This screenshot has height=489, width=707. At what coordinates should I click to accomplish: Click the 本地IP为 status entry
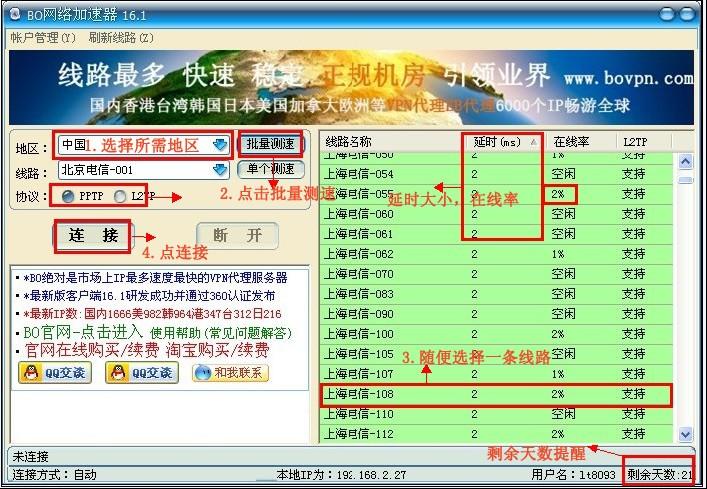pos(341,475)
